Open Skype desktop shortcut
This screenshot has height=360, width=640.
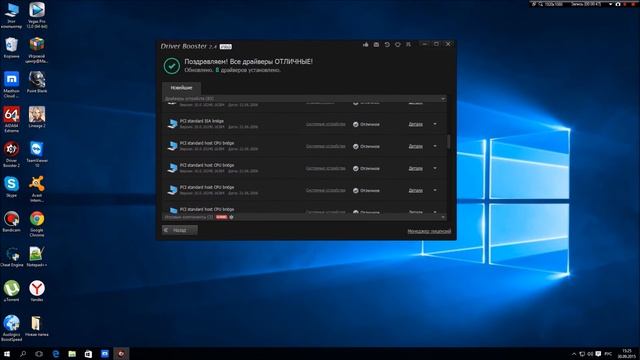tap(11, 187)
